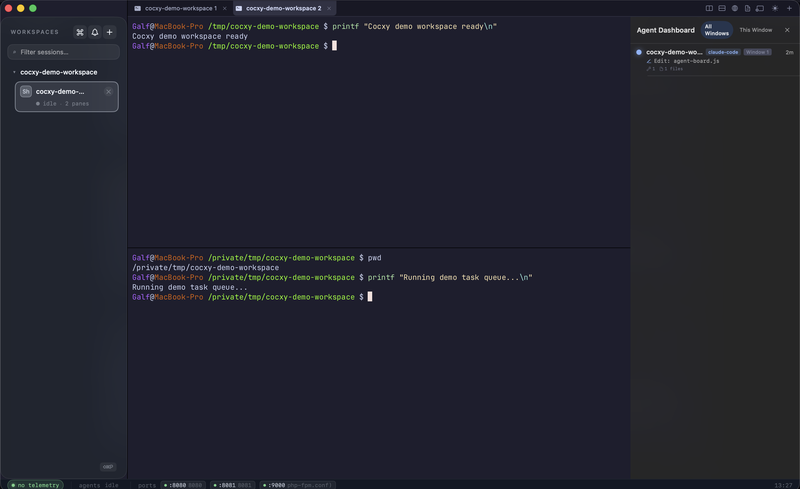Click the notifications bell icon

[x=95, y=32]
